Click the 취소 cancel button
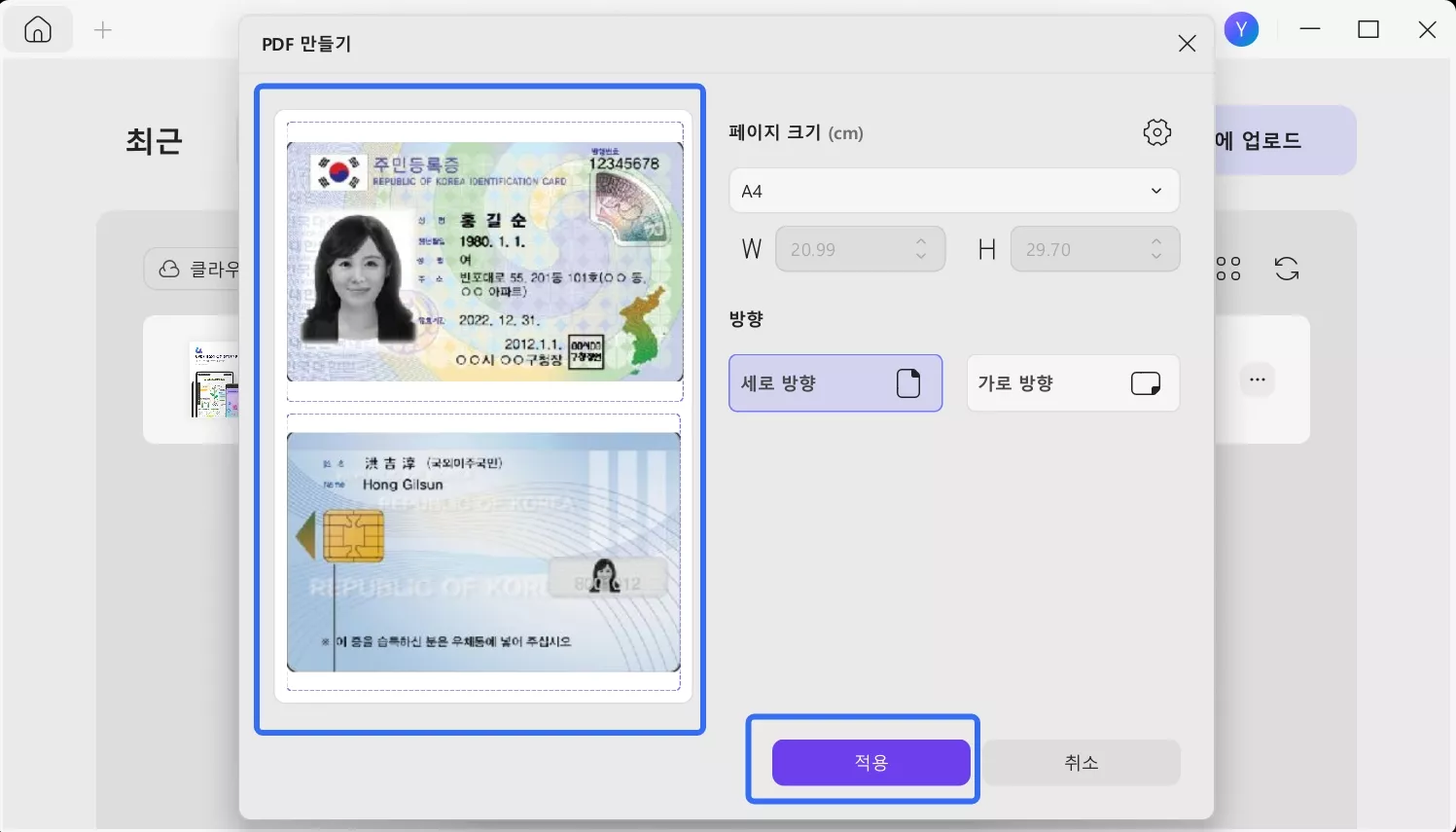 (1081, 762)
